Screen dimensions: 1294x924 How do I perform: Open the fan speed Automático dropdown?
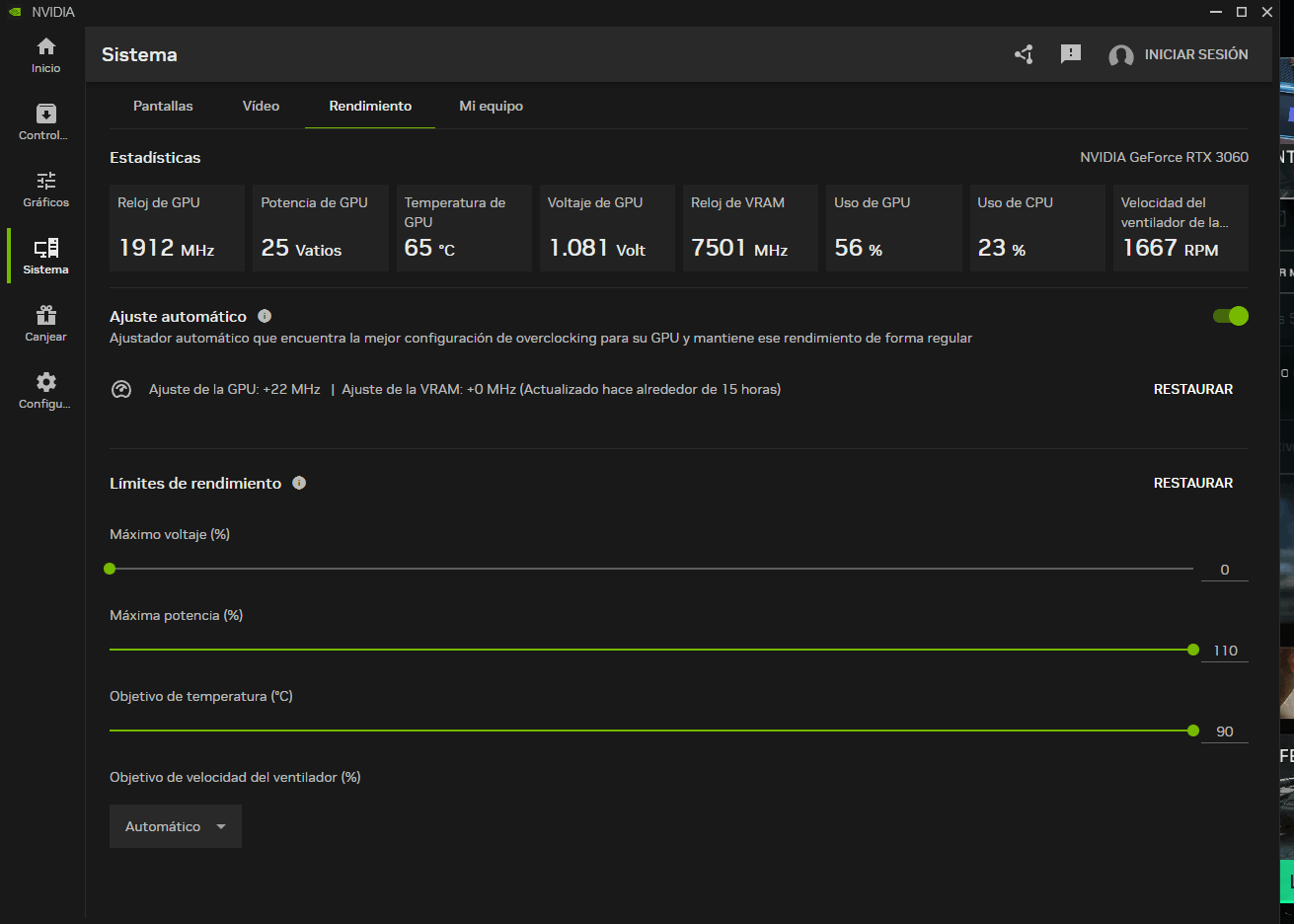(x=176, y=826)
